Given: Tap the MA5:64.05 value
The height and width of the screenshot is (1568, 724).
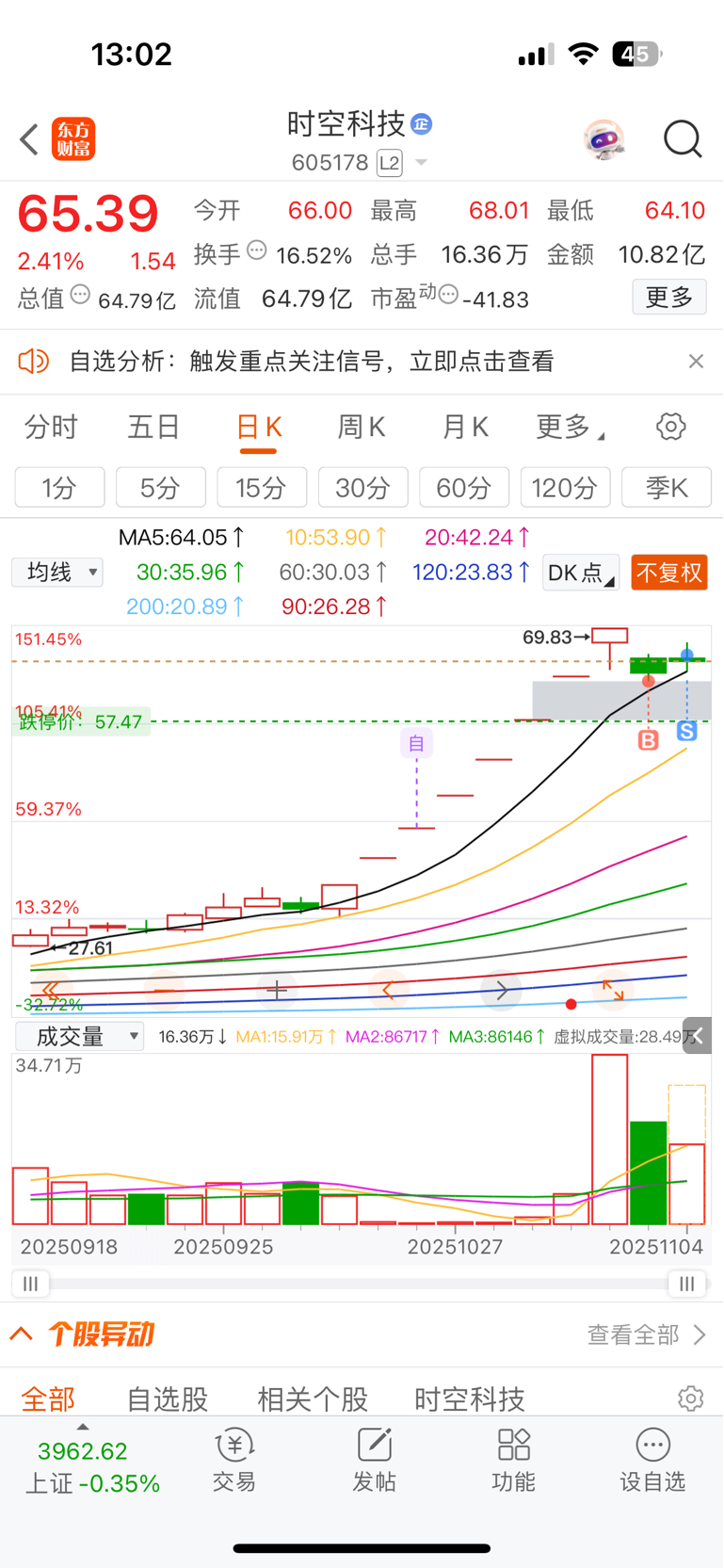Looking at the screenshot, I should [182, 538].
